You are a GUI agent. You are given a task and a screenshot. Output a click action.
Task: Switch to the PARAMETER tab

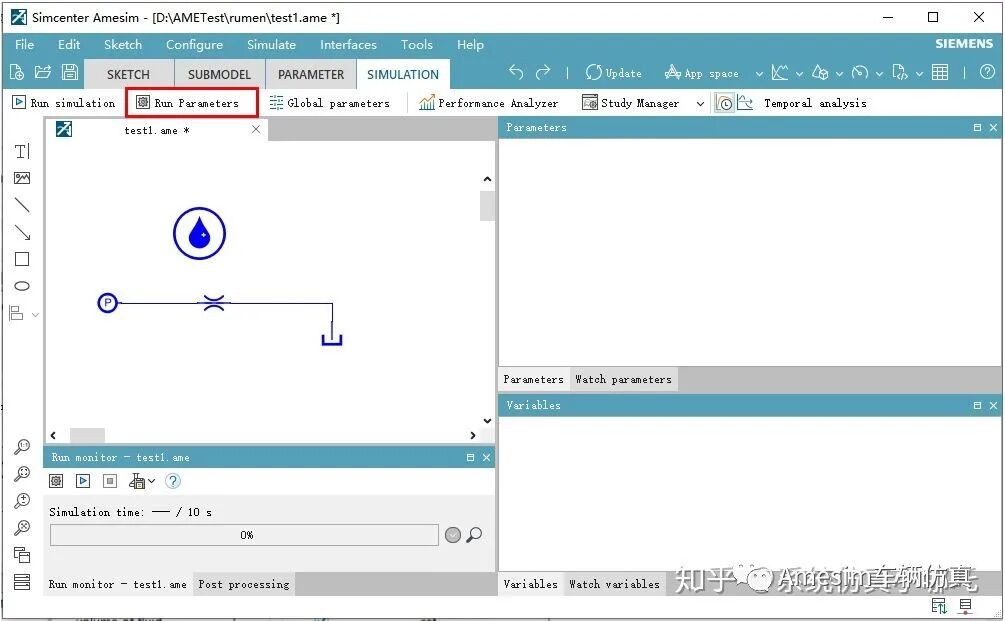click(310, 73)
